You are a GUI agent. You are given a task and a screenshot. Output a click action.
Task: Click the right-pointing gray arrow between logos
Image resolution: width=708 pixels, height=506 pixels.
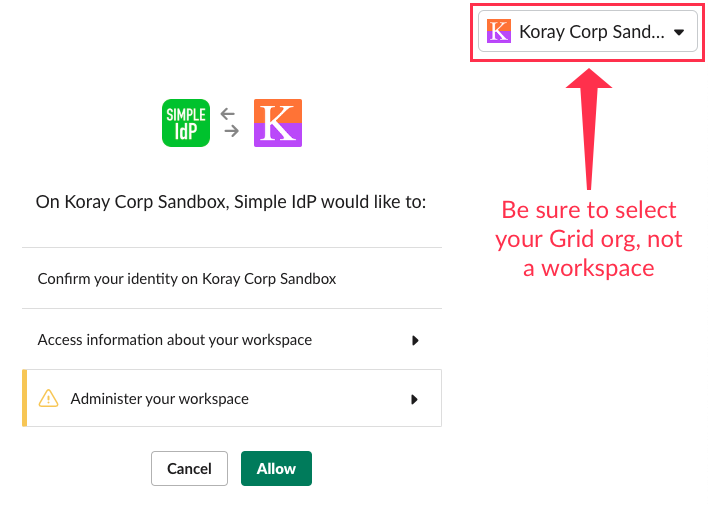click(x=232, y=131)
